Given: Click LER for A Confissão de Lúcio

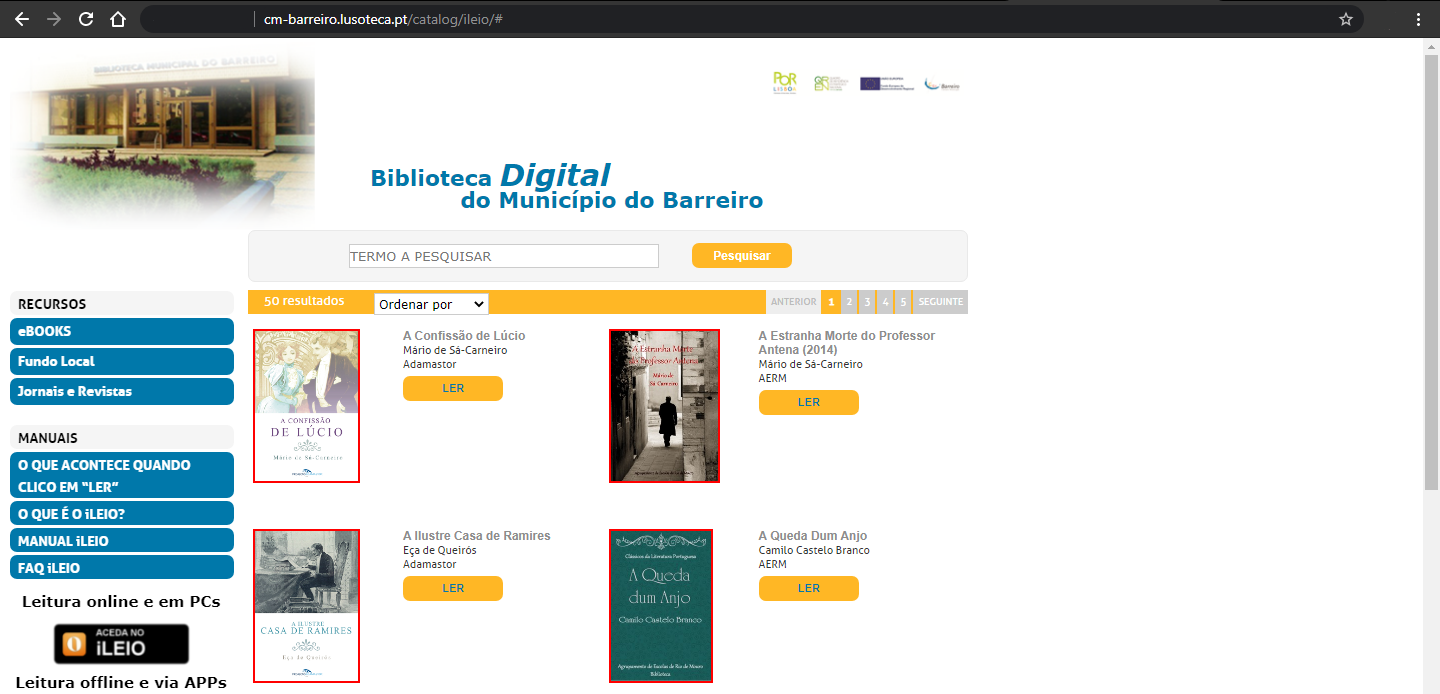Looking at the screenshot, I should click(452, 388).
